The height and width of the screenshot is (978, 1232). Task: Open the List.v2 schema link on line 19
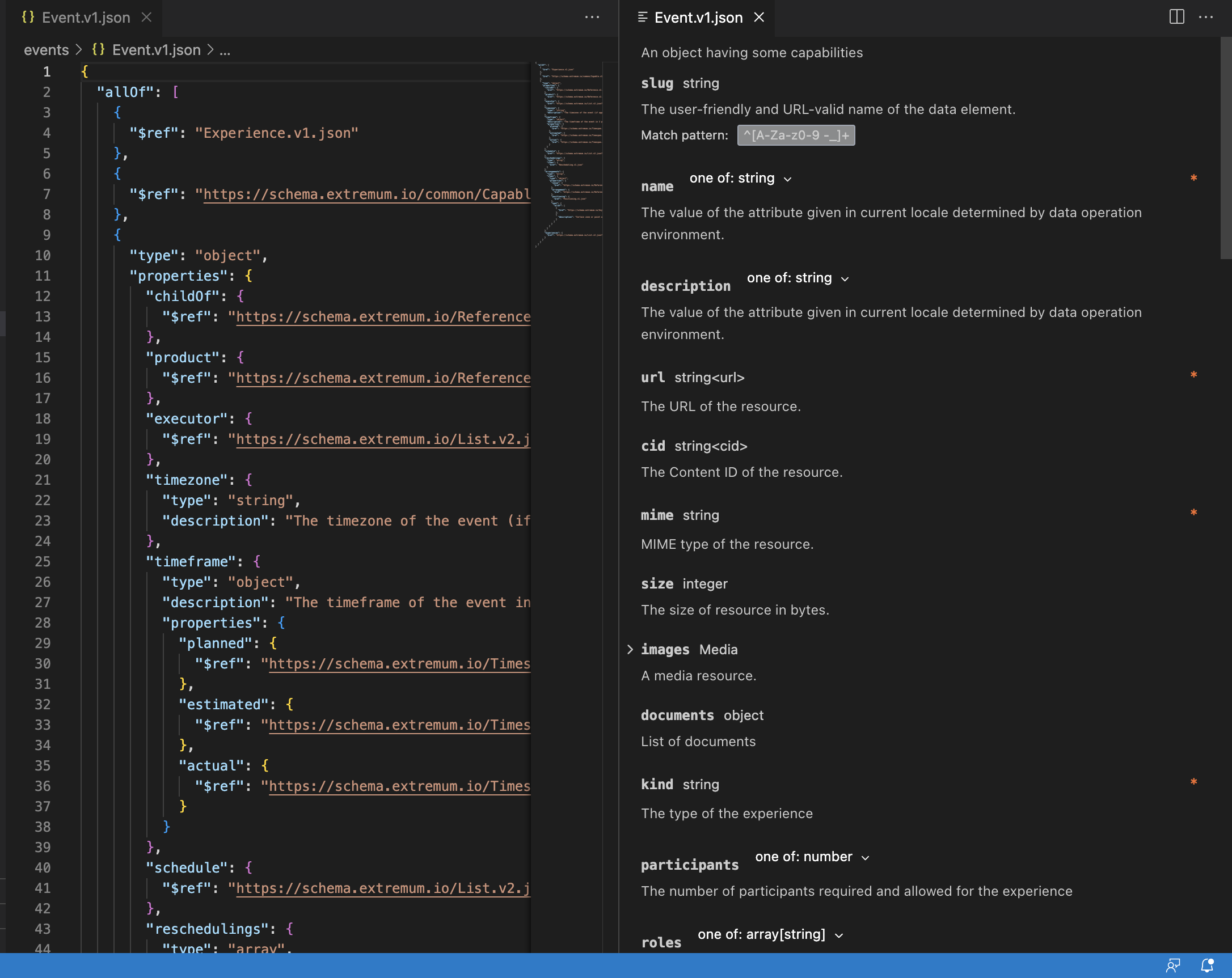coord(383,439)
